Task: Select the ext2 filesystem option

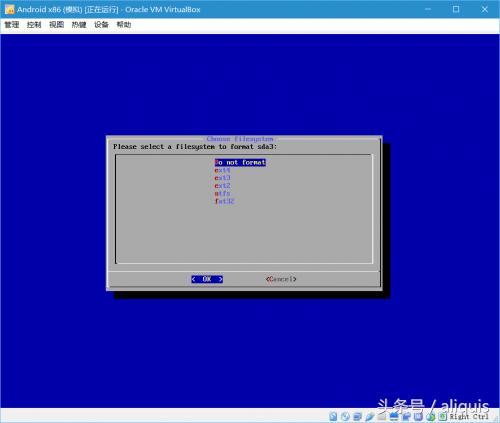Action: pos(223,186)
